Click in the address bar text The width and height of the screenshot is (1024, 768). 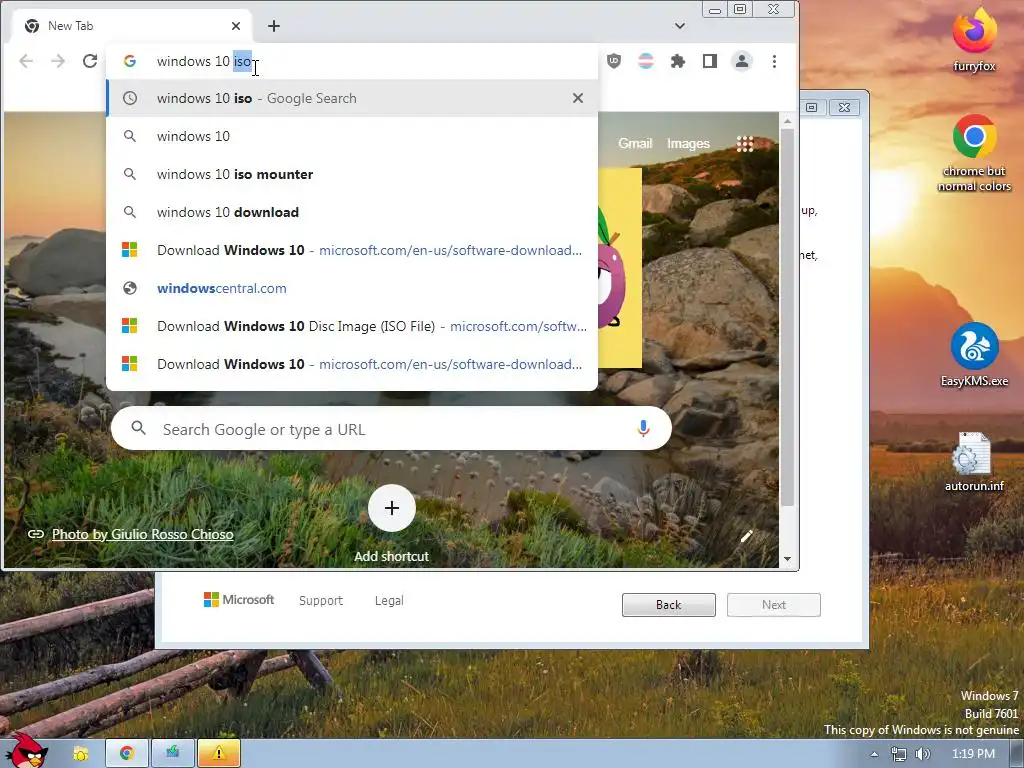click(204, 61)
